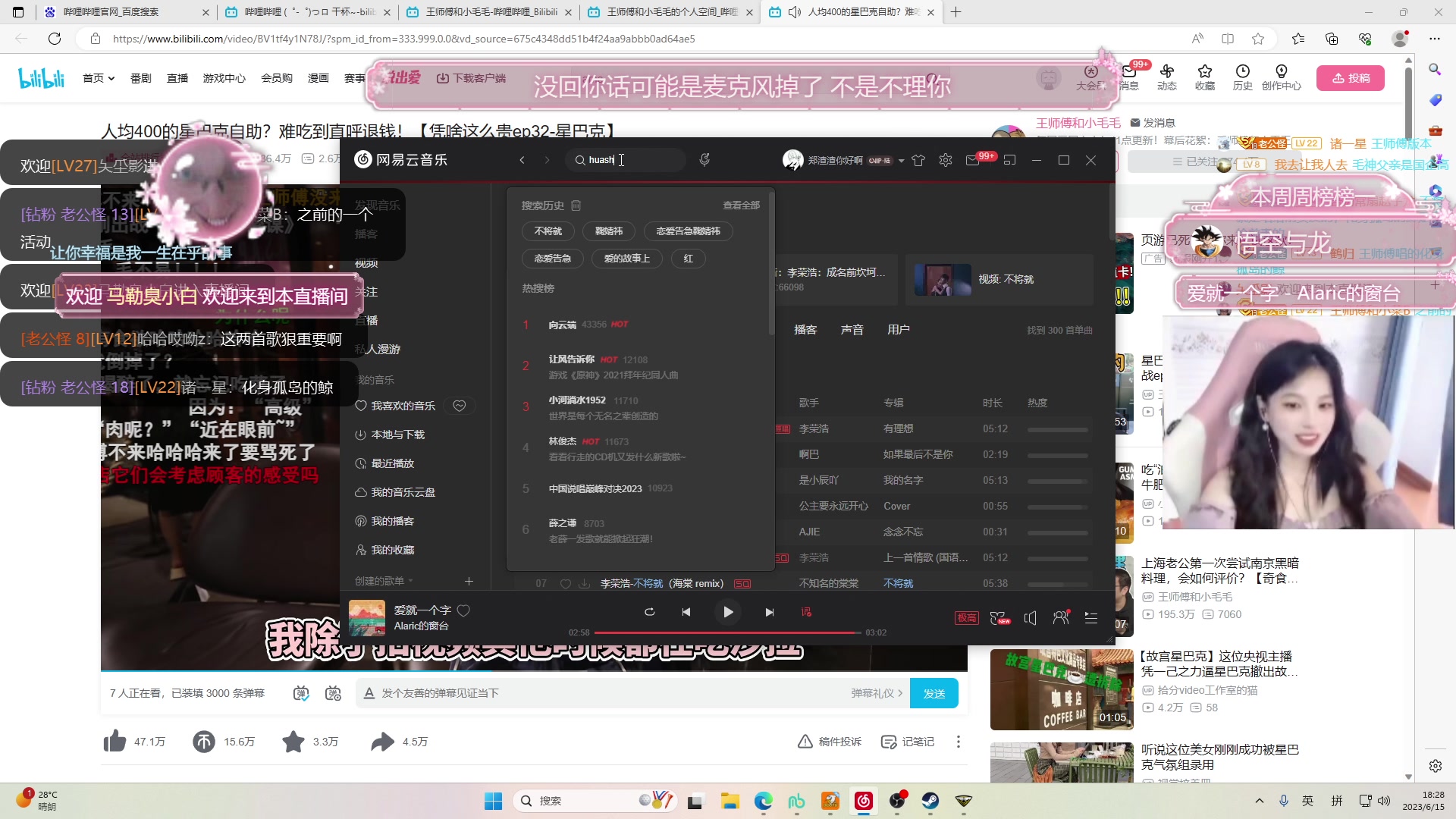This screenshot has width=1456, height=819.
Task: Open the 不将就 album link in song row
Action: 898,584
